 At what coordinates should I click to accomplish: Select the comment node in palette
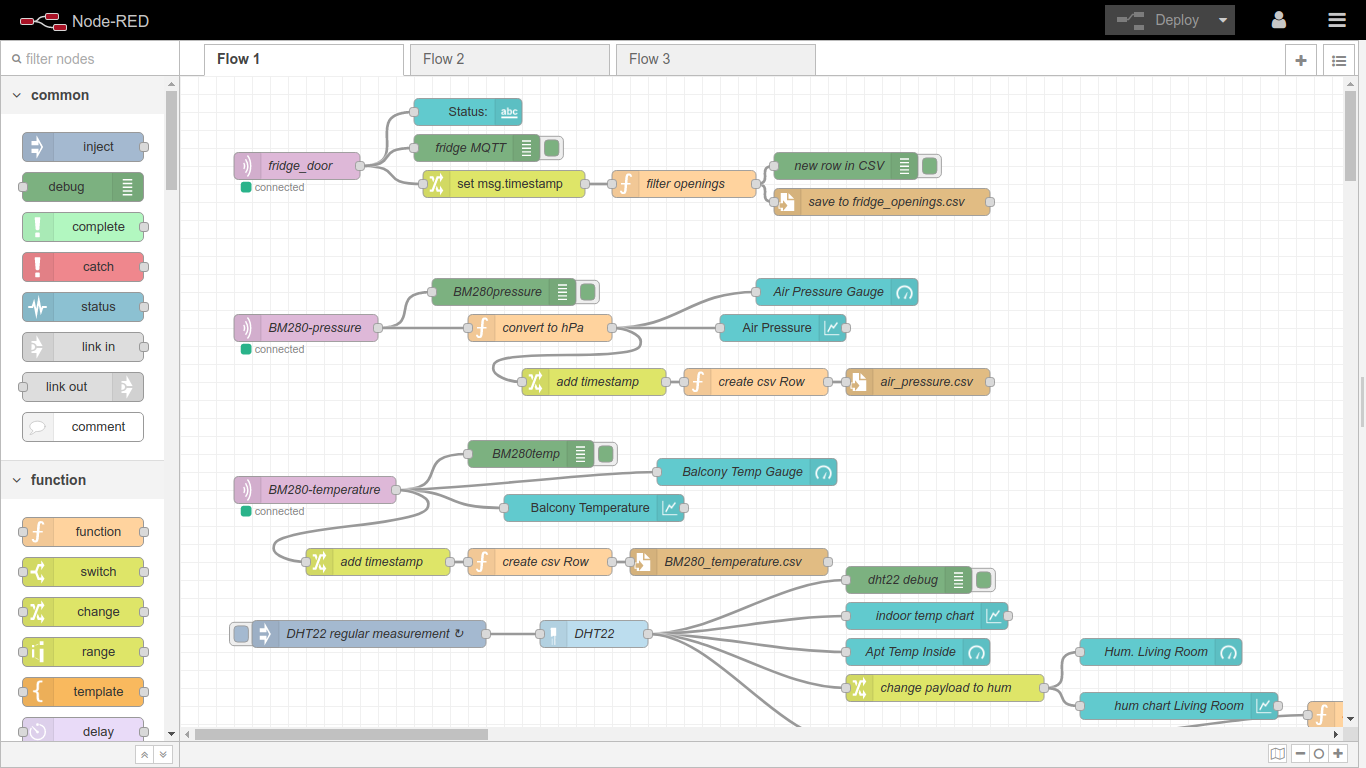(x=83, y=427)
